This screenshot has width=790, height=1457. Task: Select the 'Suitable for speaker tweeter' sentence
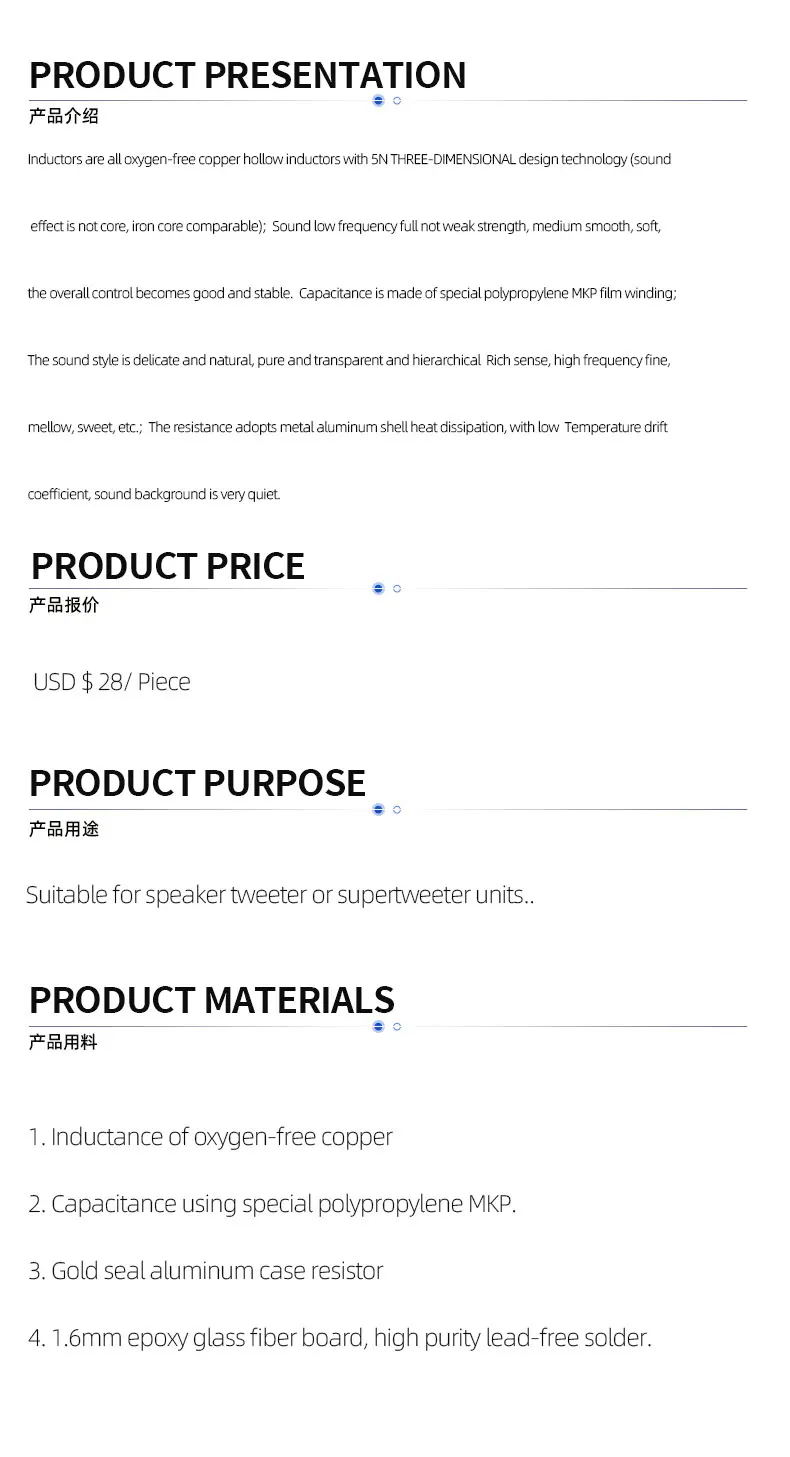280,895
